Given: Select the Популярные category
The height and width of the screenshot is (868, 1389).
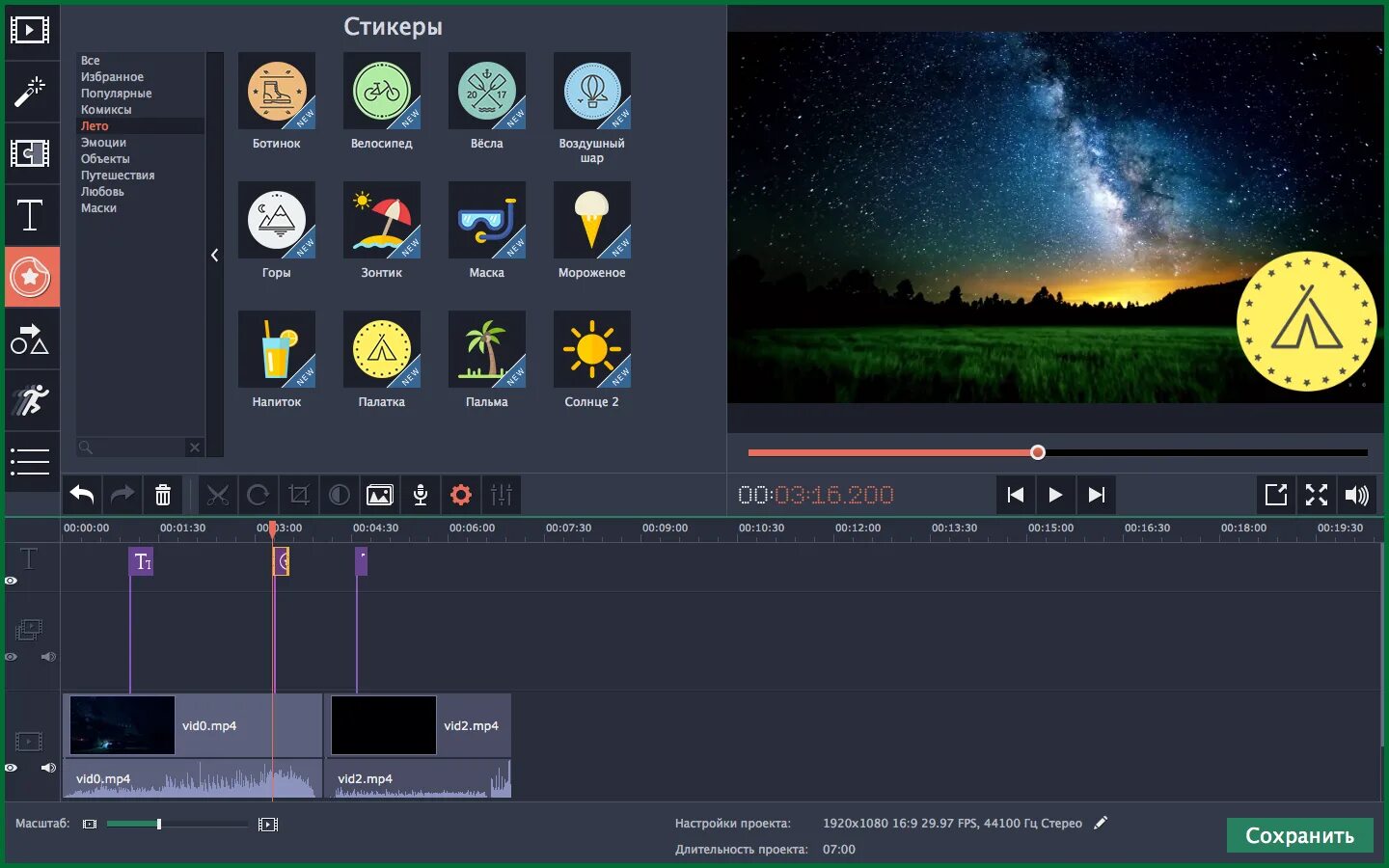Looking at the screenshot, I should click(x=116, y=94).
